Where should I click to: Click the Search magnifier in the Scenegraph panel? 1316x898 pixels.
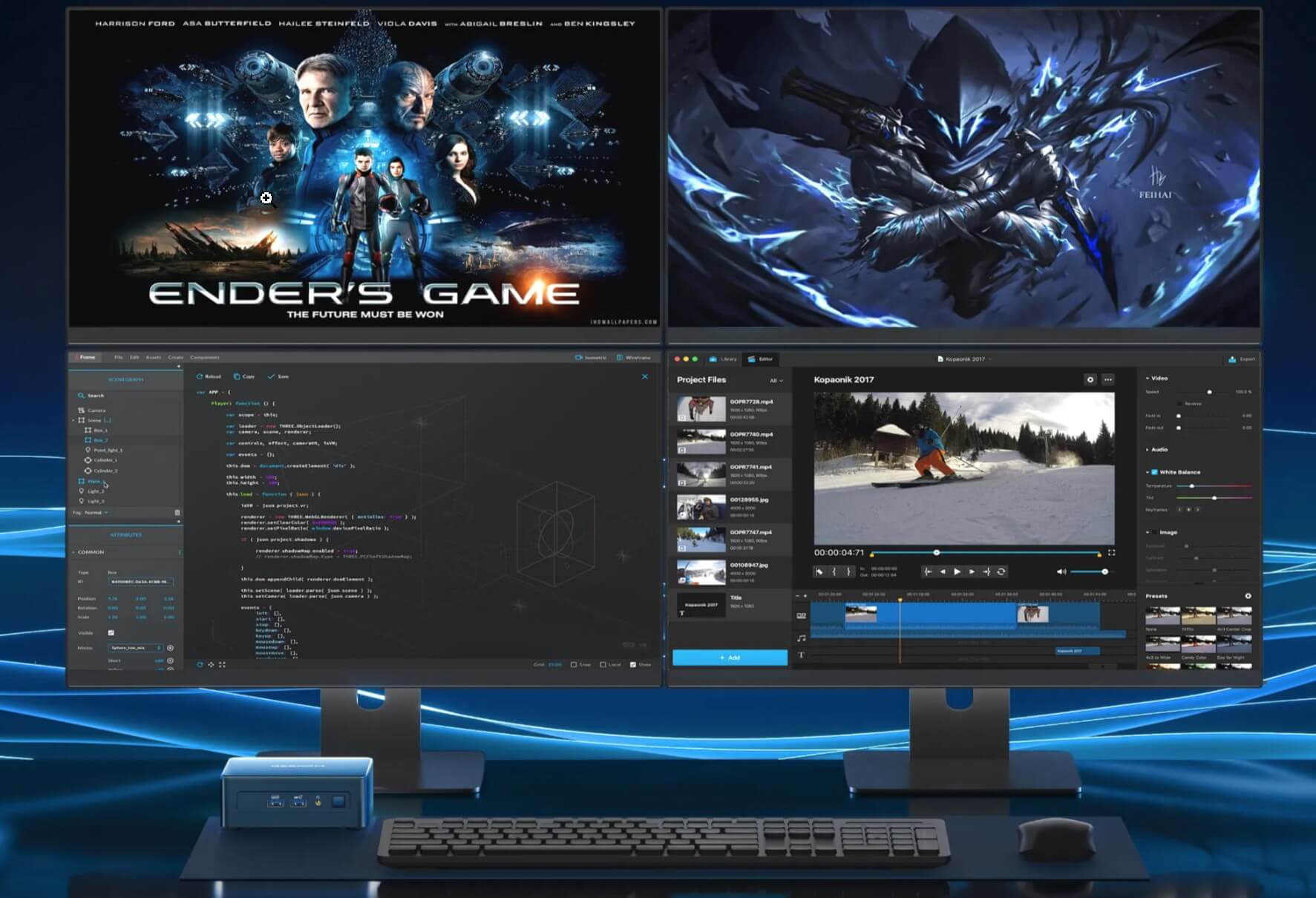(81, 395)
